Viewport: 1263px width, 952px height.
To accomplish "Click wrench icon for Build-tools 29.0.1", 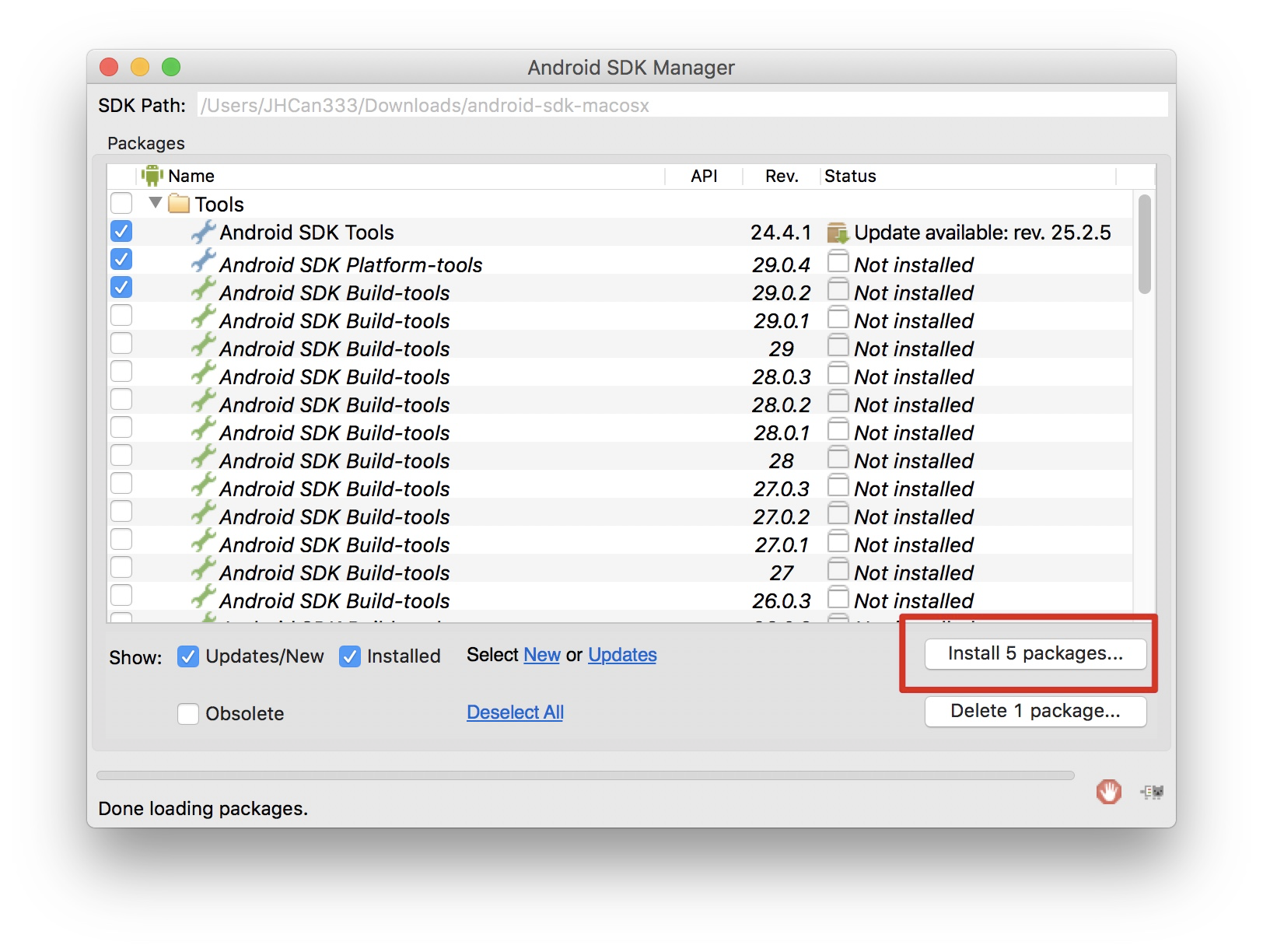I will (203, 317).
